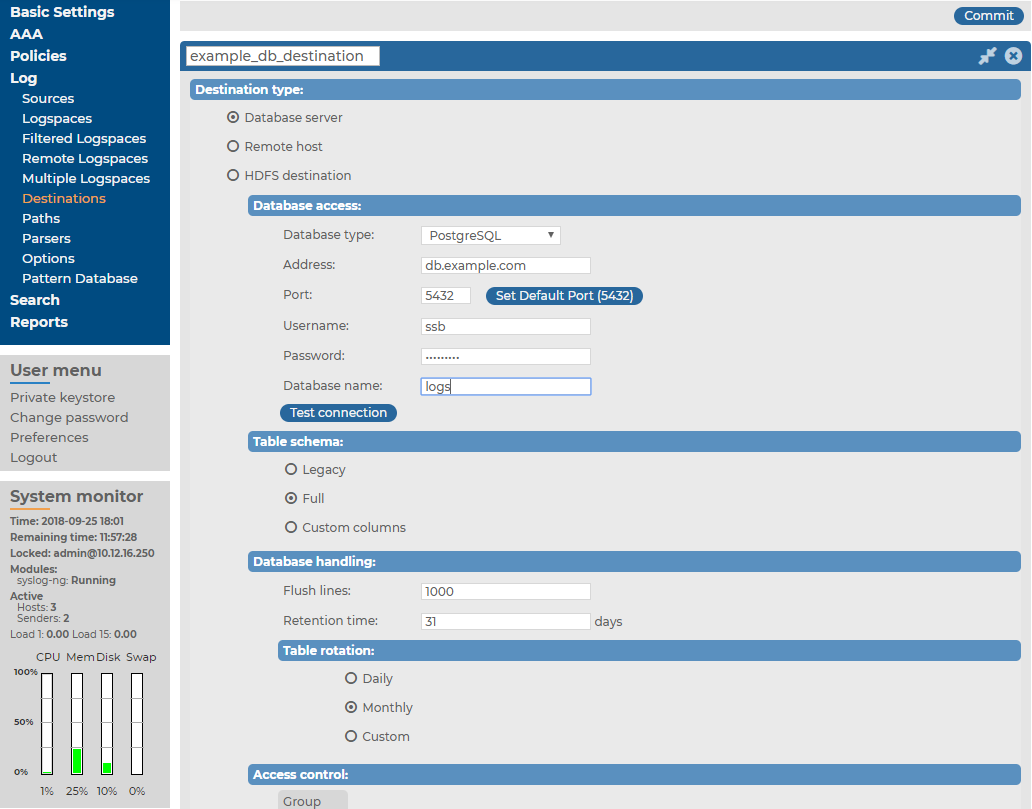This screenshot has height=809, width=1032.
Task: Go to Parsers page
Action: click(x=46, y=238)
